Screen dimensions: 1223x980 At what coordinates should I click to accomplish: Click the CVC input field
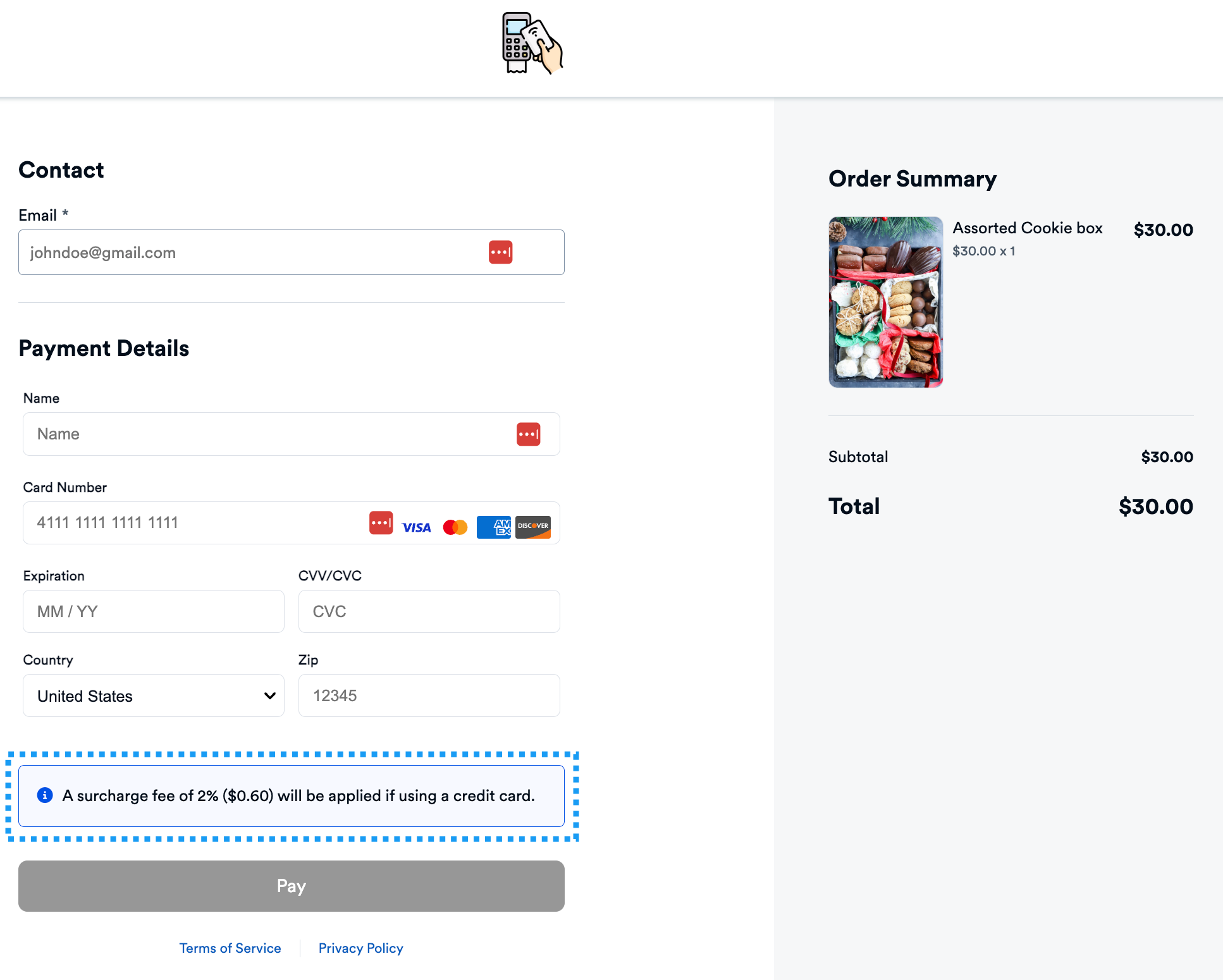pos(429,611)
